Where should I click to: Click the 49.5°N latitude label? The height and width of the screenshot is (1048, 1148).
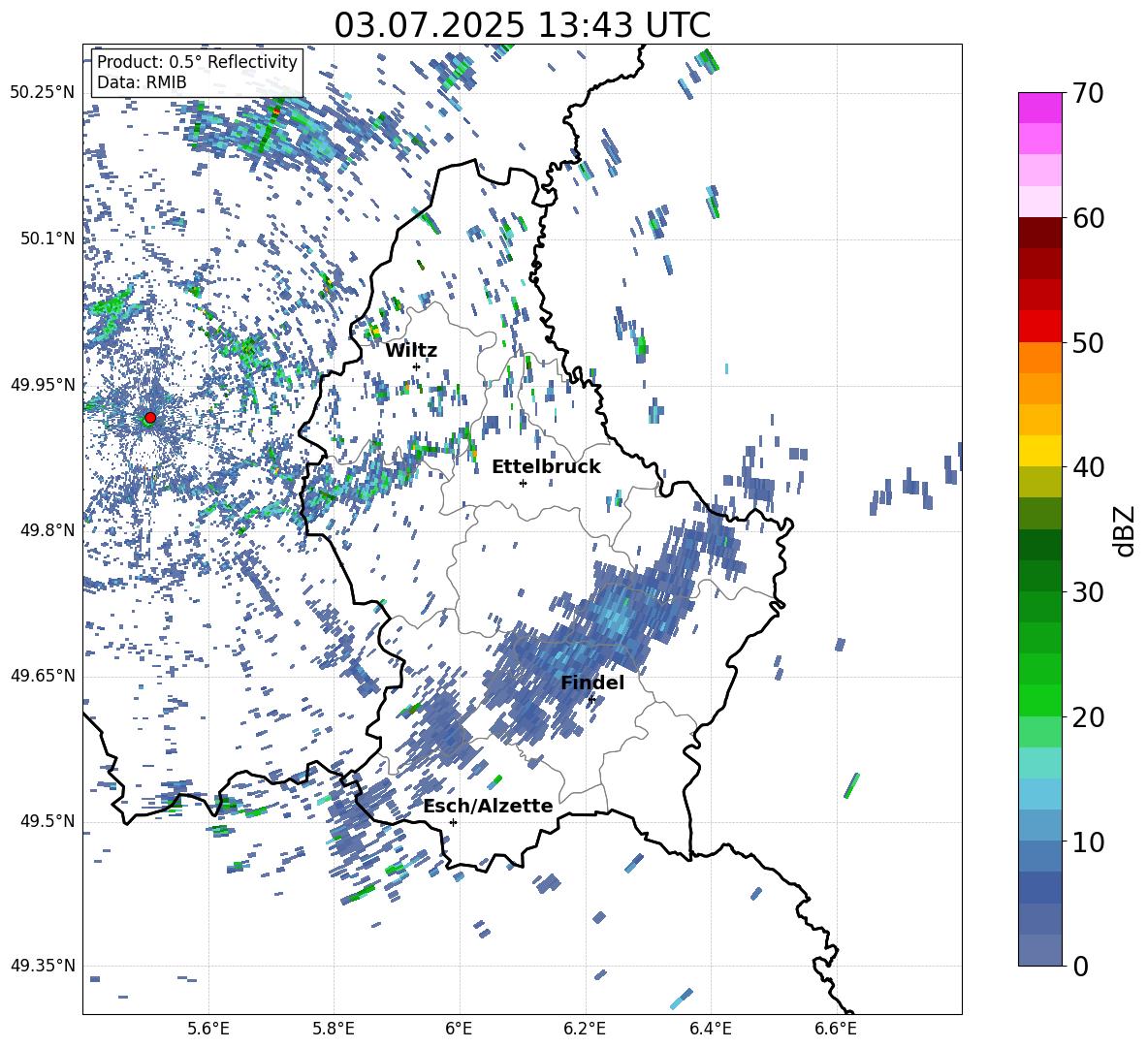pyautogui.click(x=48, y=821)
